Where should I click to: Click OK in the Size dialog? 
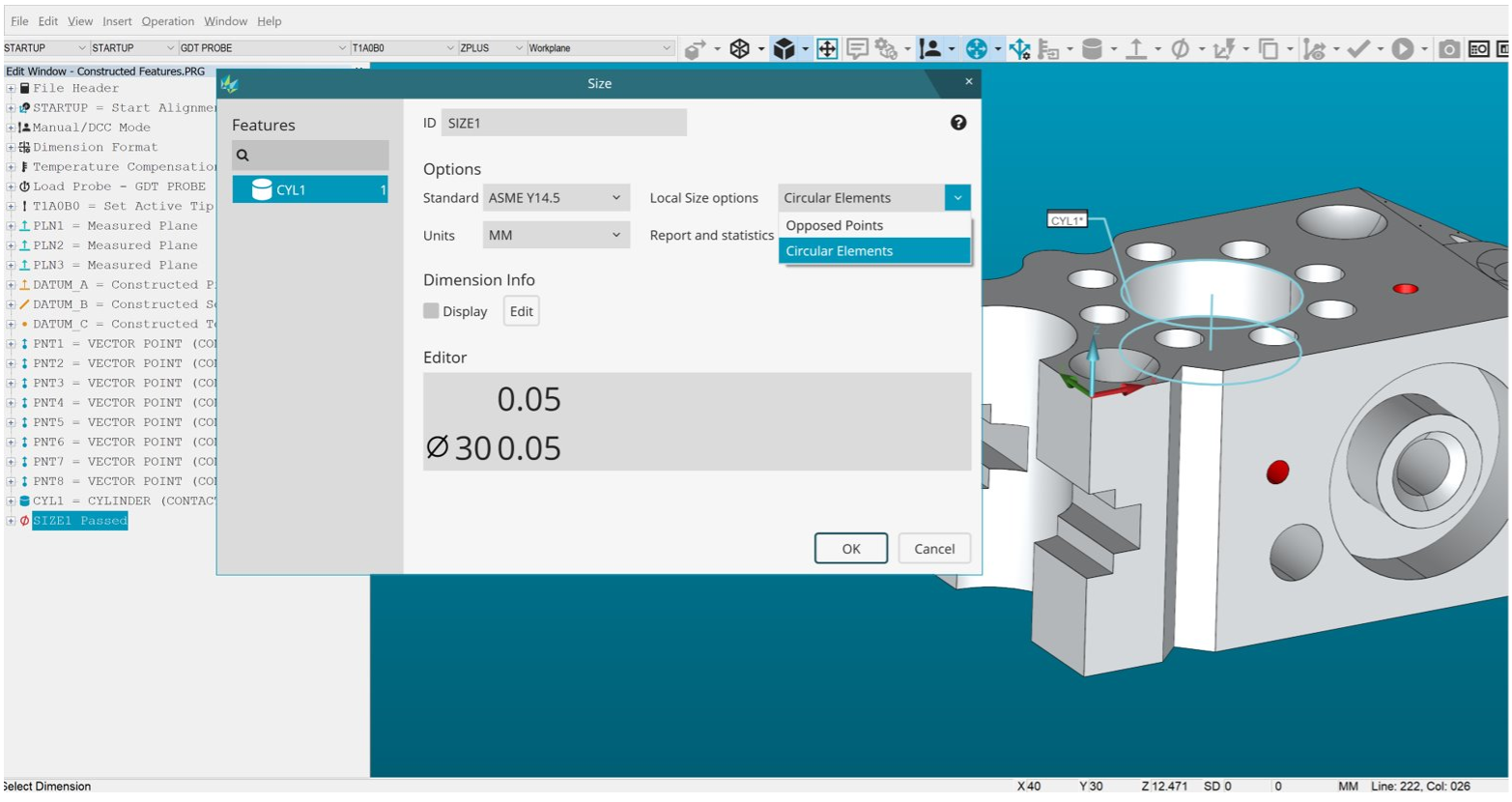[851, 548]
